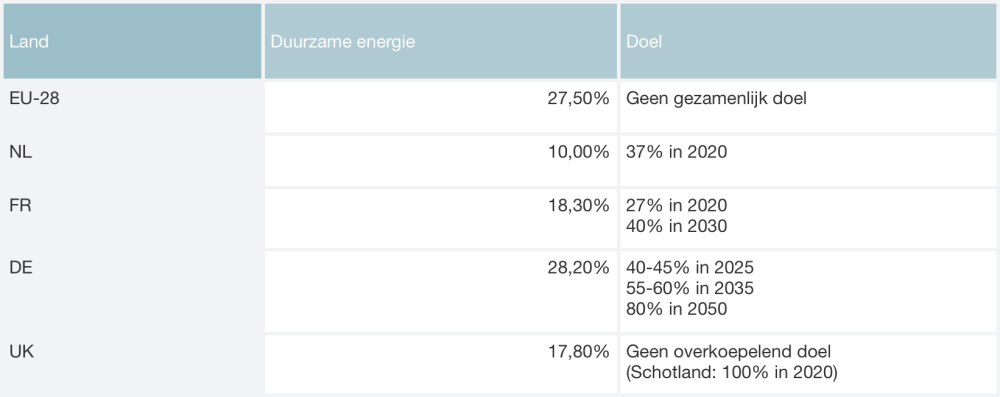Select the 80% in 2050 text
1000x397 pixels.
(677, 309)
